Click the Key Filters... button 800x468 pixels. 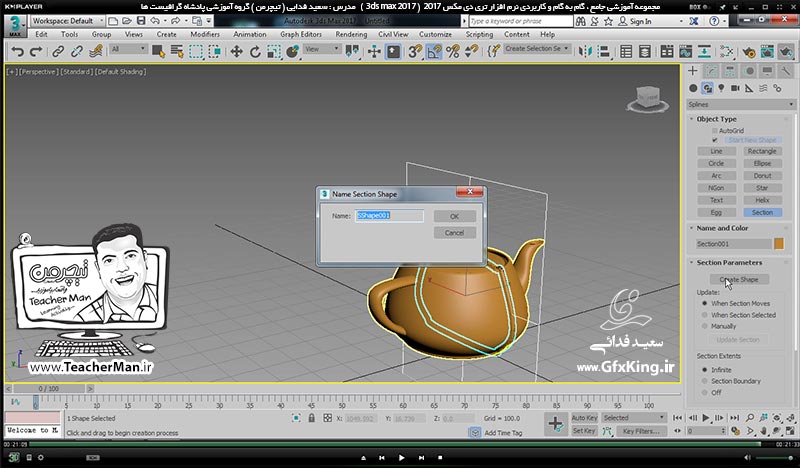pos(641,431)
